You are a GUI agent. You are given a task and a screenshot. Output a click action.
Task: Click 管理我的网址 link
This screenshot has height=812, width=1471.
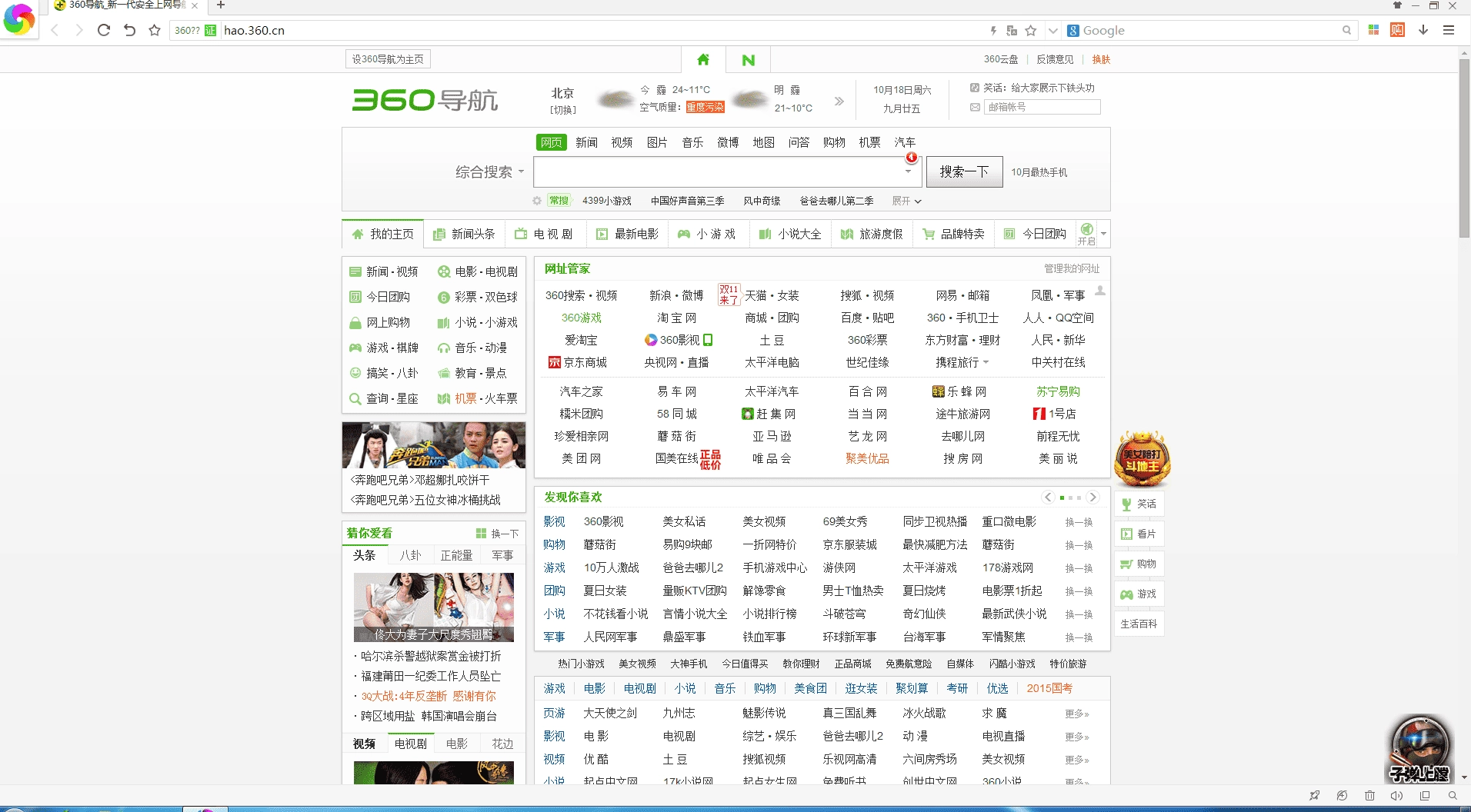point(1072,268)
